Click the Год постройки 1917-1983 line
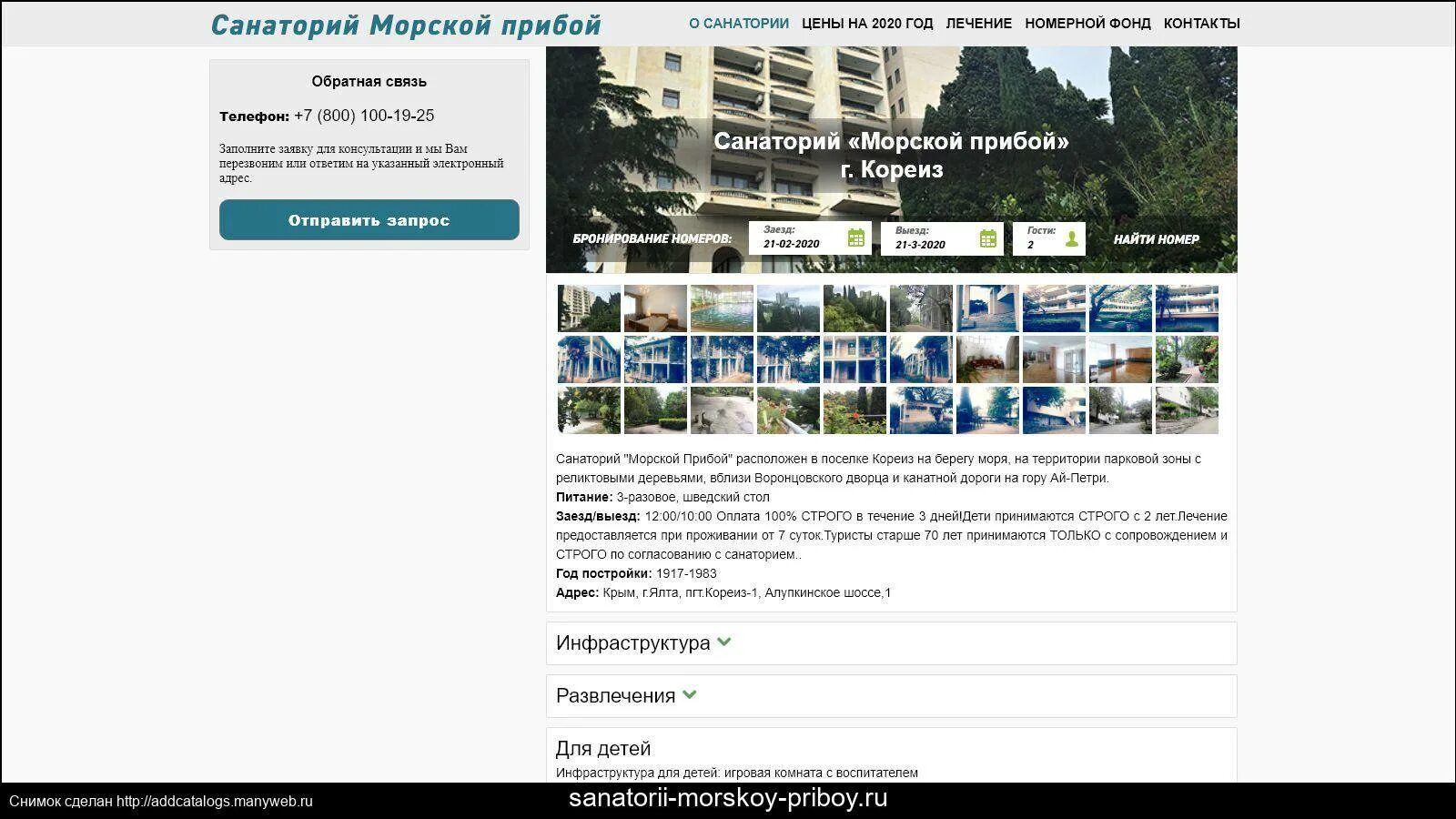Viewport: 1456px width, 819px height. pos(636,573)
